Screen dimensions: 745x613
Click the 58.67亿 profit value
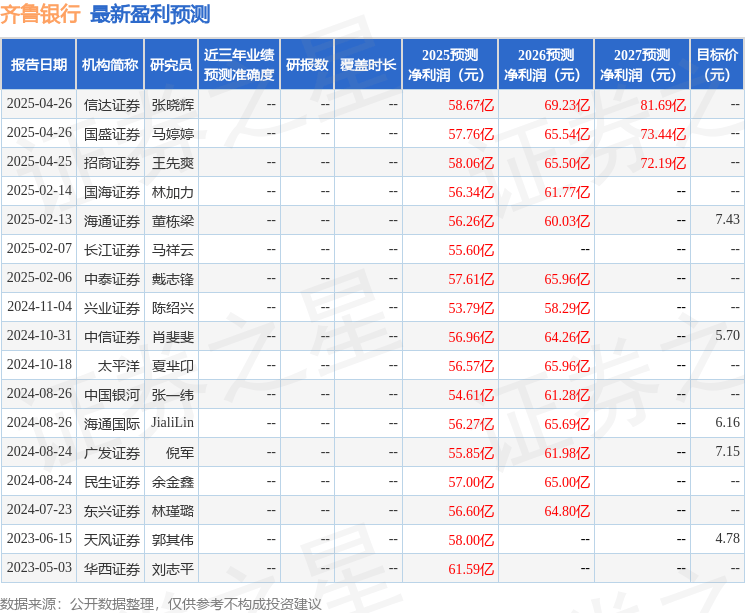(x=471, y=105)
